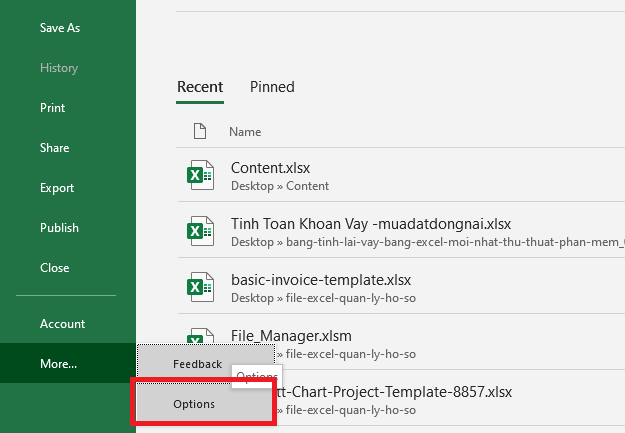This screenshot has width=625, height=433.
Task: Click the document icon in the Name header
Action: click(200, 131)
